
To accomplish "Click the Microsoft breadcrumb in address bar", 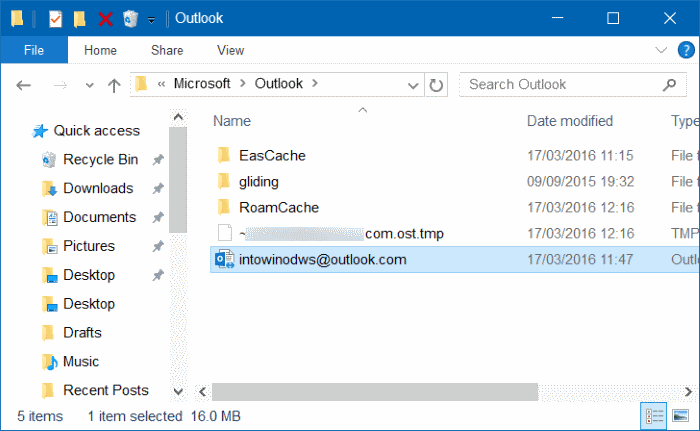I will 202,84.
